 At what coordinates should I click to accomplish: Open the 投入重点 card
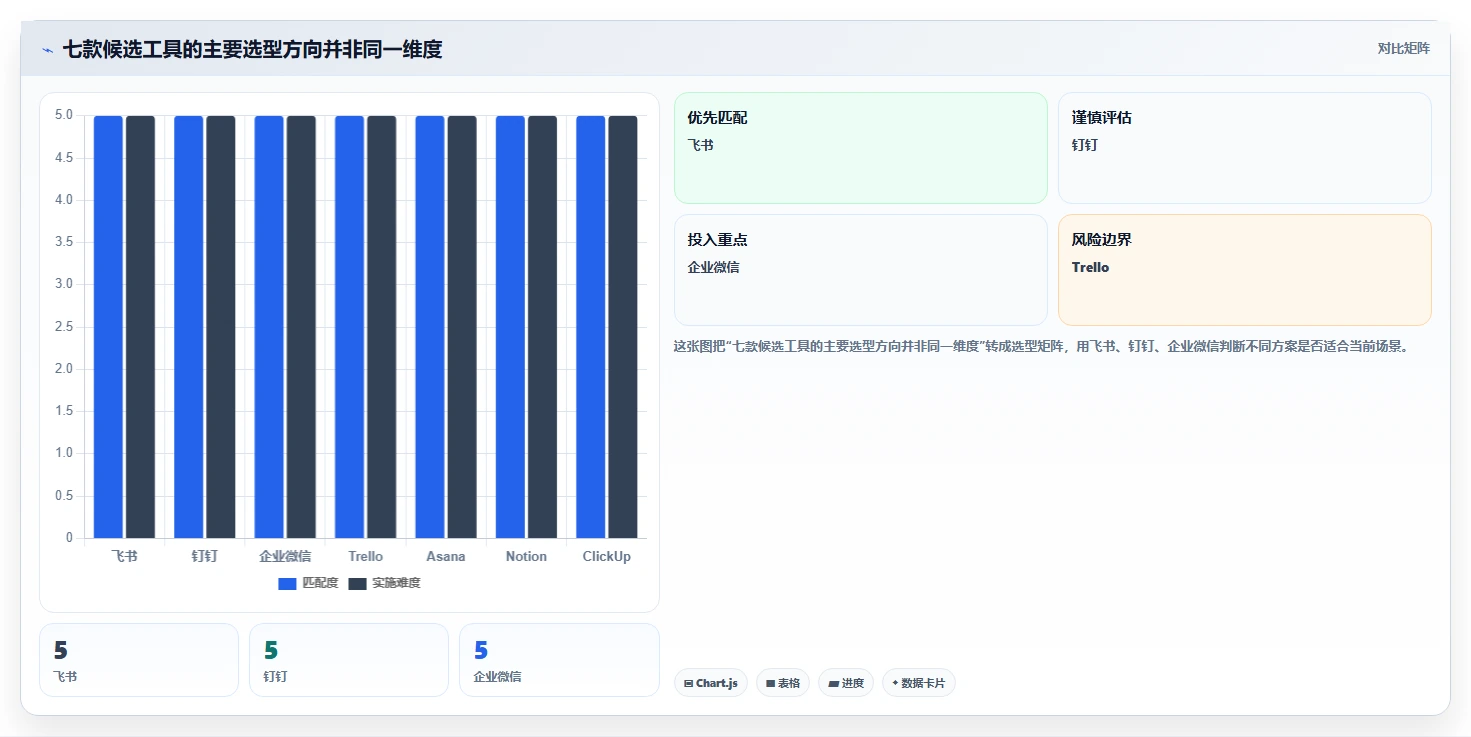[861, 270]
